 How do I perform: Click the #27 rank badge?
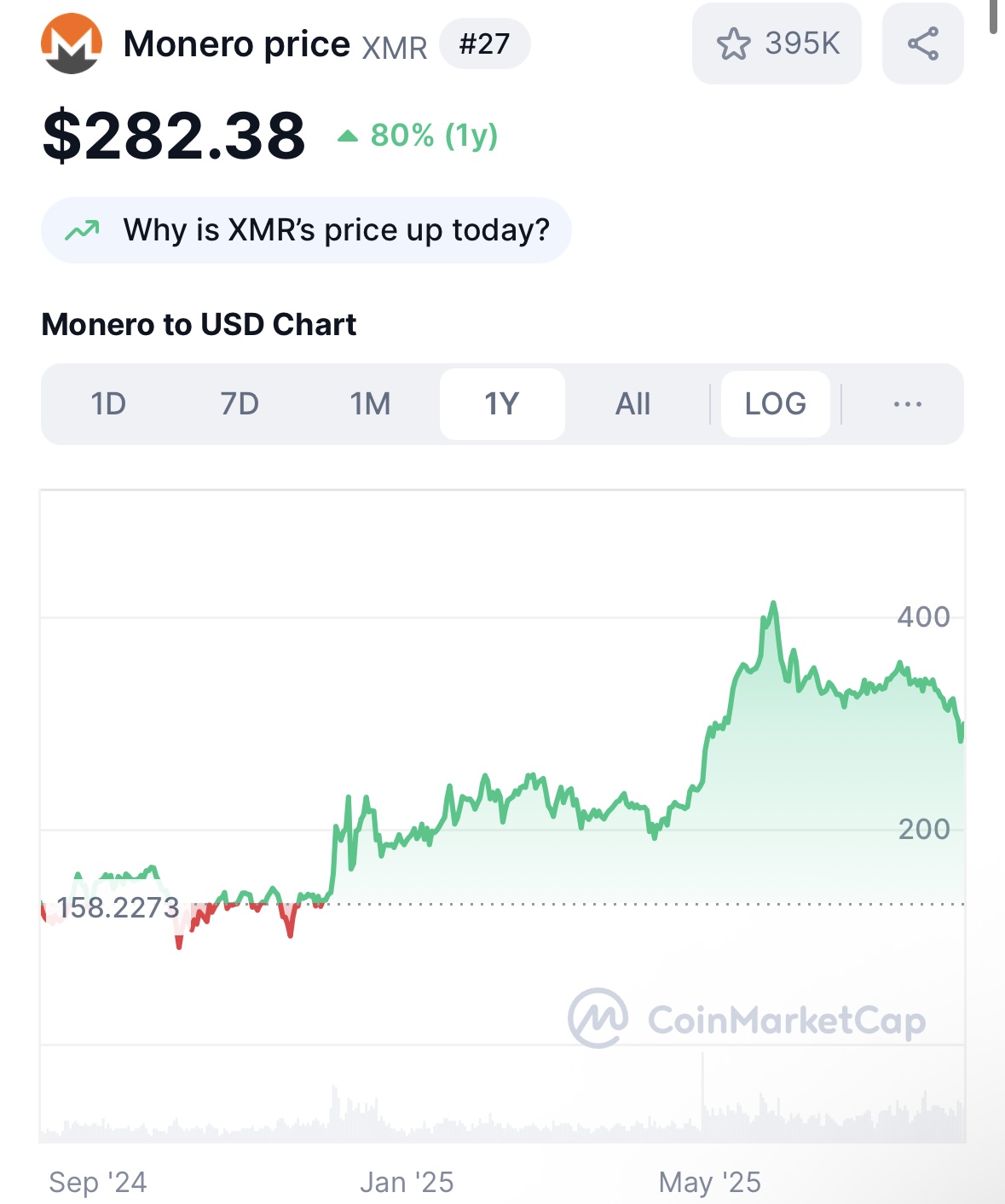point(485,43)
